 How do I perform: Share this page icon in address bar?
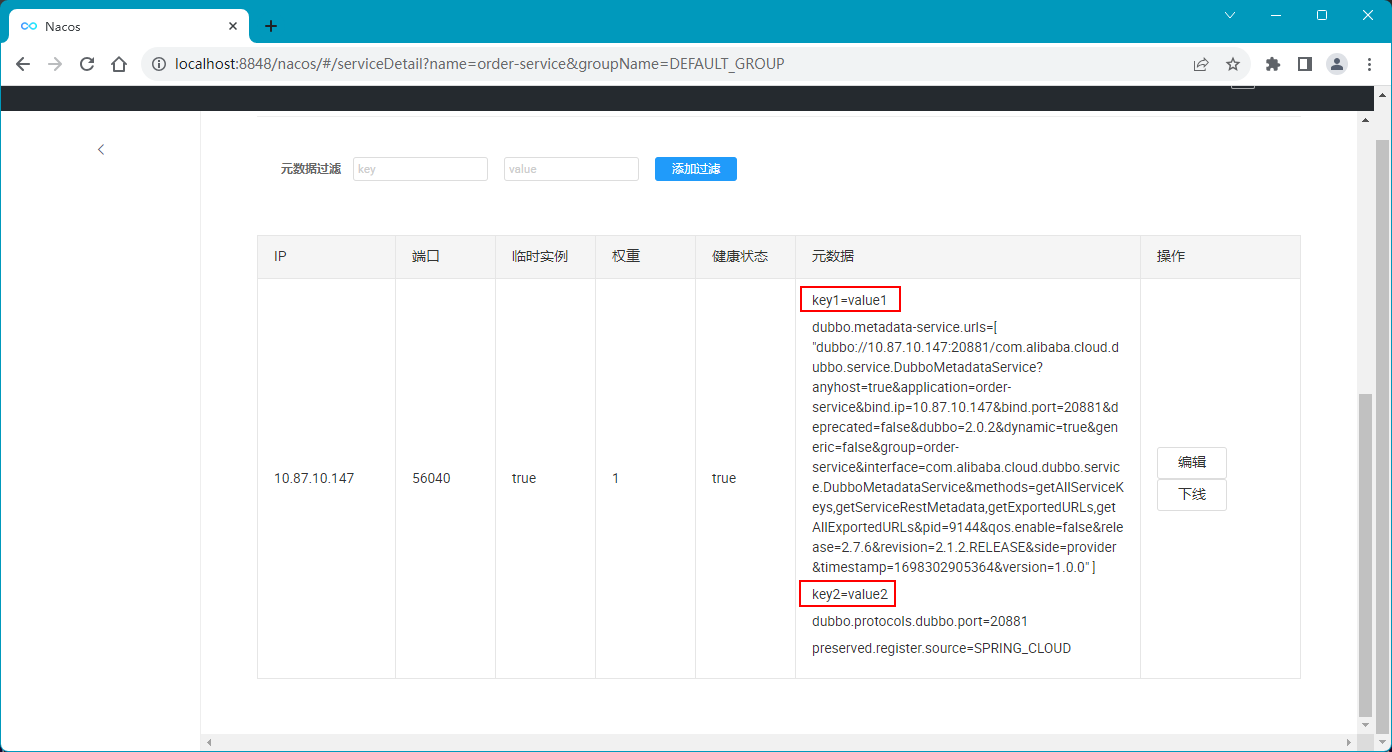[1201, 64]
